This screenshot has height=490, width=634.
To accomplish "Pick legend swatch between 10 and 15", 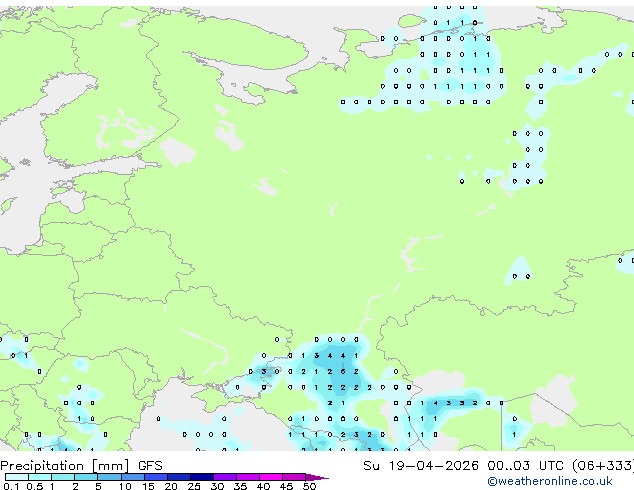I will pyautogui.click(x=132, y=477).
